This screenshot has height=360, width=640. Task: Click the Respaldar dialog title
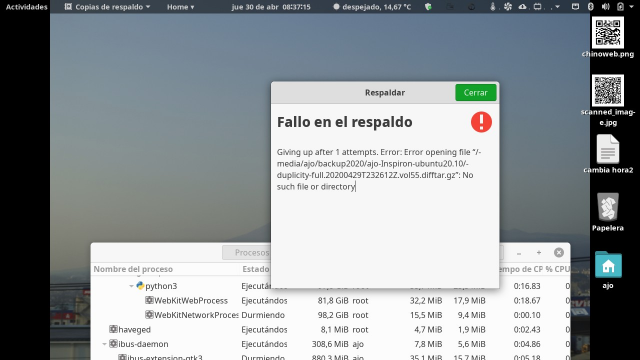pyautogui.click(x=384, y=93)
